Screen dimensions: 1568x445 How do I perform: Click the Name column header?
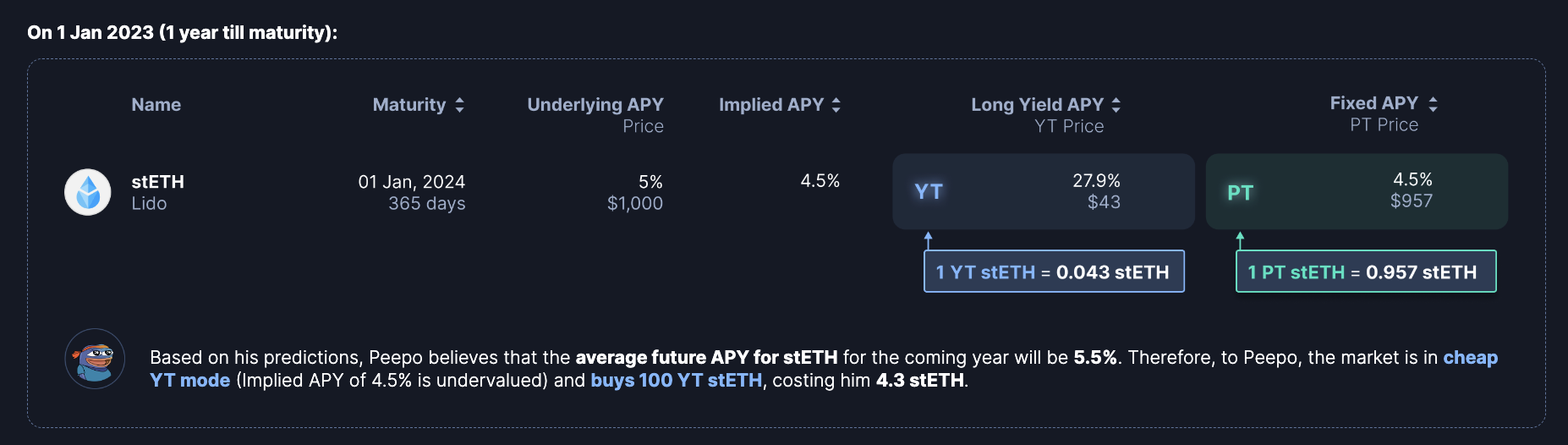pyautogui.click(x=156, y=105)
